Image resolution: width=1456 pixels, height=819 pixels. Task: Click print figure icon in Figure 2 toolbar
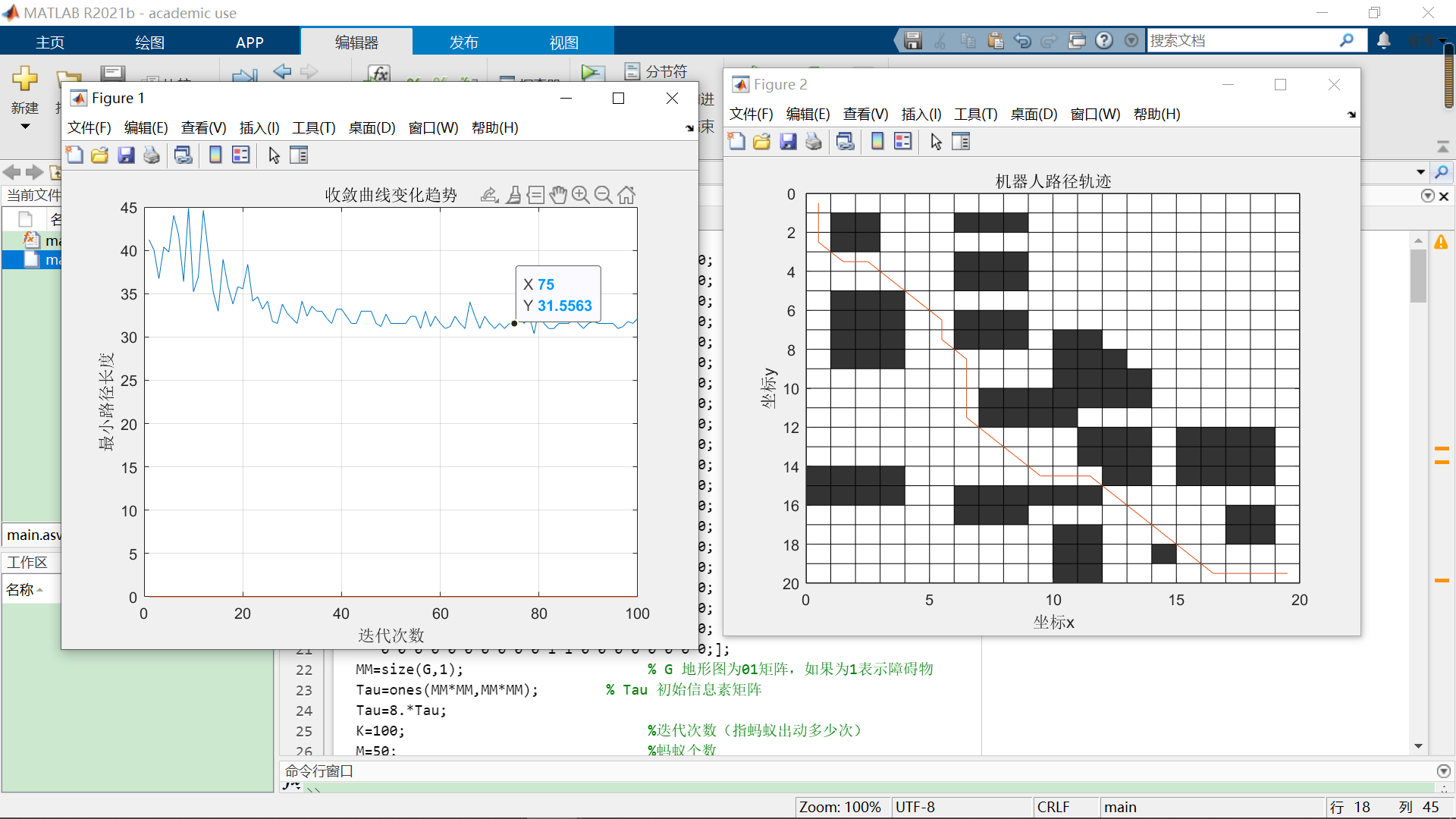tap(814, 142)
